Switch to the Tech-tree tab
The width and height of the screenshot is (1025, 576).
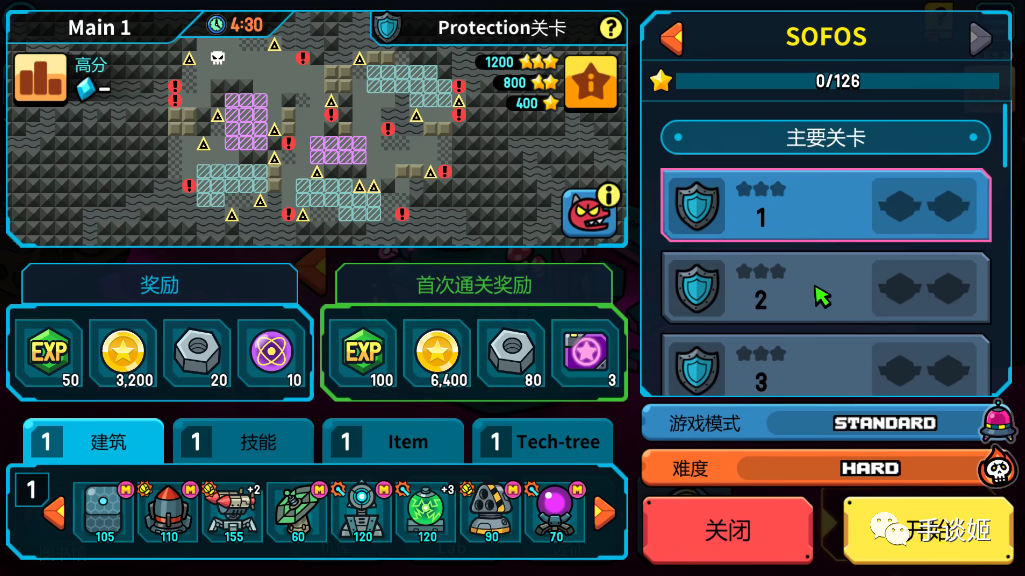[543, 442]
